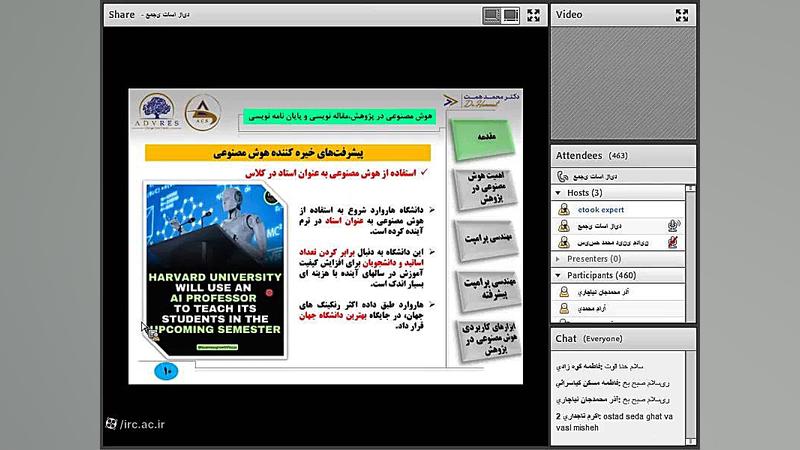800x450 pixels.
Task: Click the host avatar icon beside etook expert
Action: point(564,209)
